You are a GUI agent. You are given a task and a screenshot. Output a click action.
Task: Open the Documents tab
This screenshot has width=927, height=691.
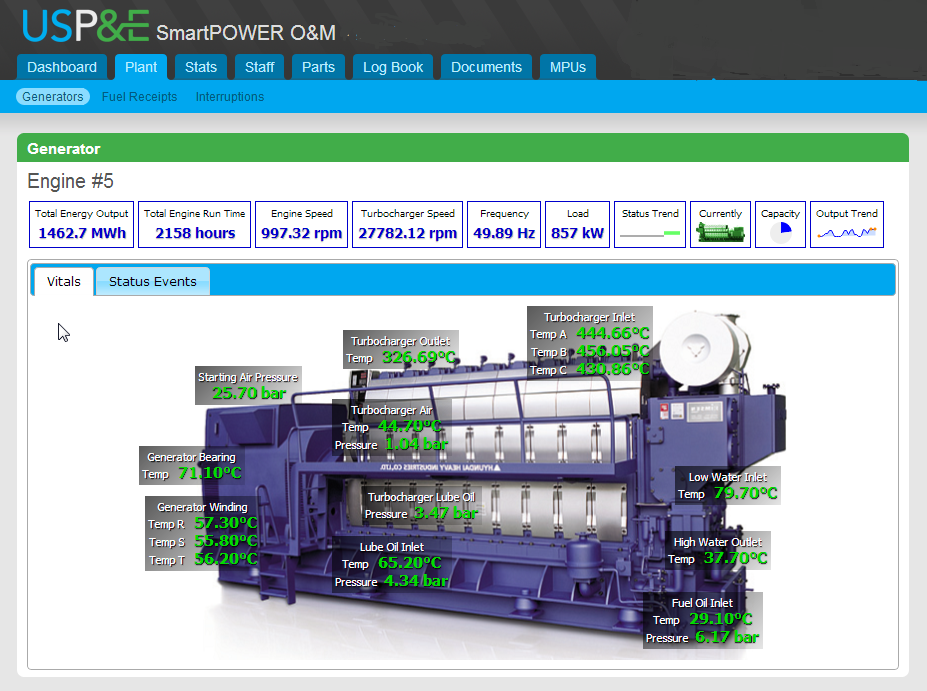point(486,67)
